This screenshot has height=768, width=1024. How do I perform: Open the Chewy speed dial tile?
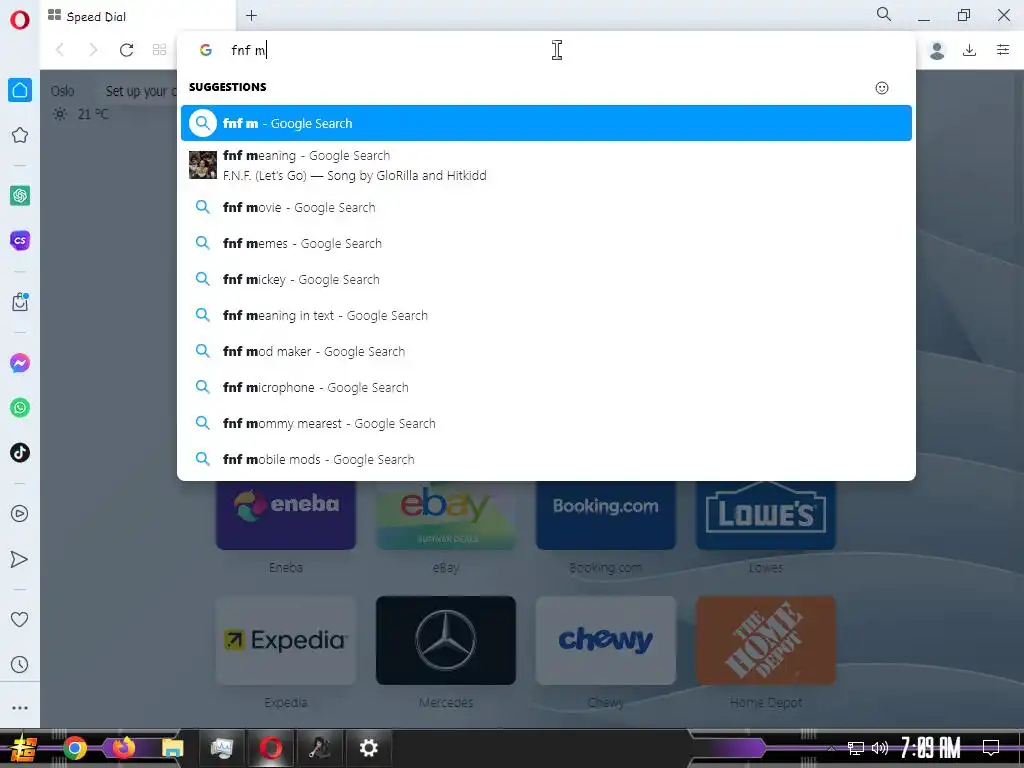(605, 640)
